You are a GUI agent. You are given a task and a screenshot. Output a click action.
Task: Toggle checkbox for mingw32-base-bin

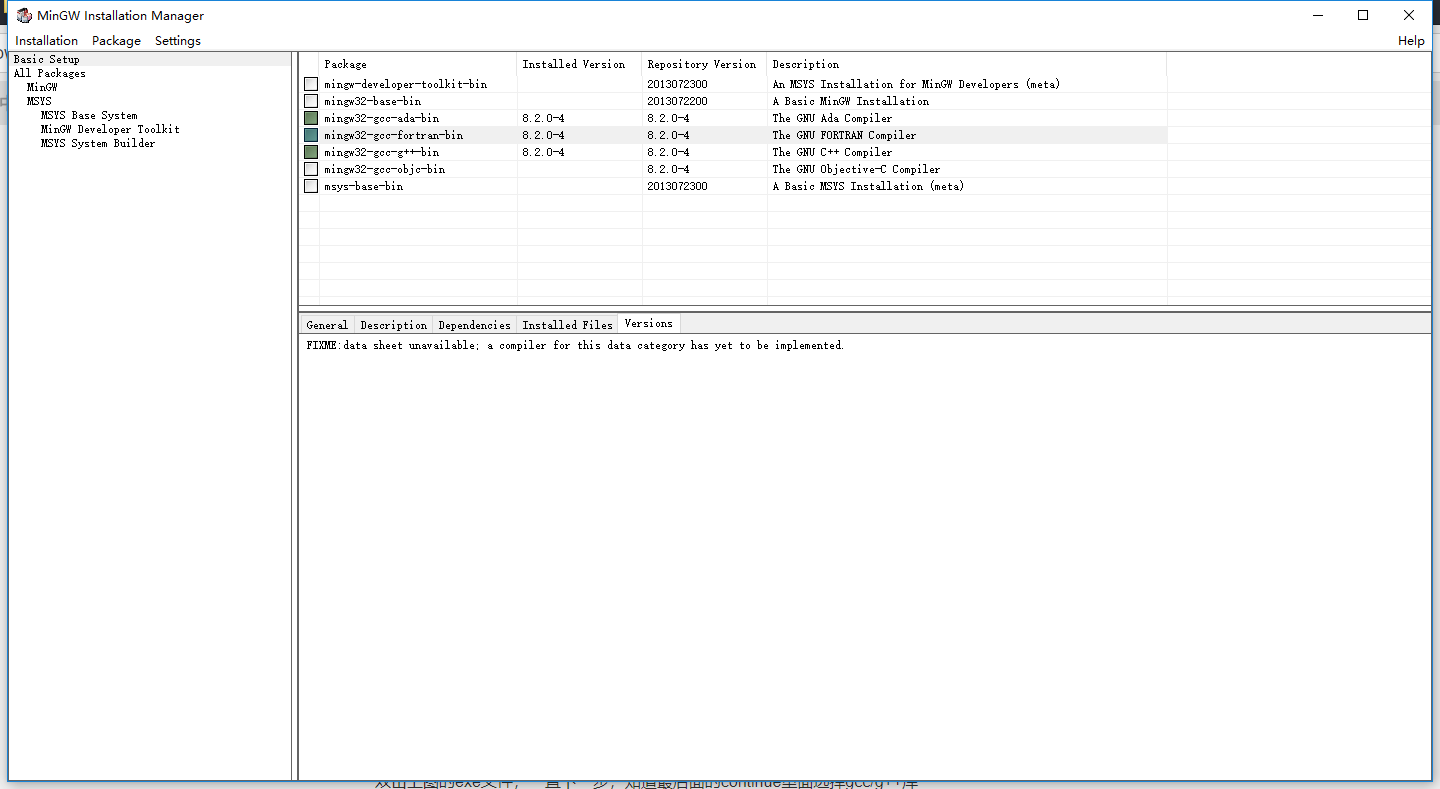pos(311,101)
